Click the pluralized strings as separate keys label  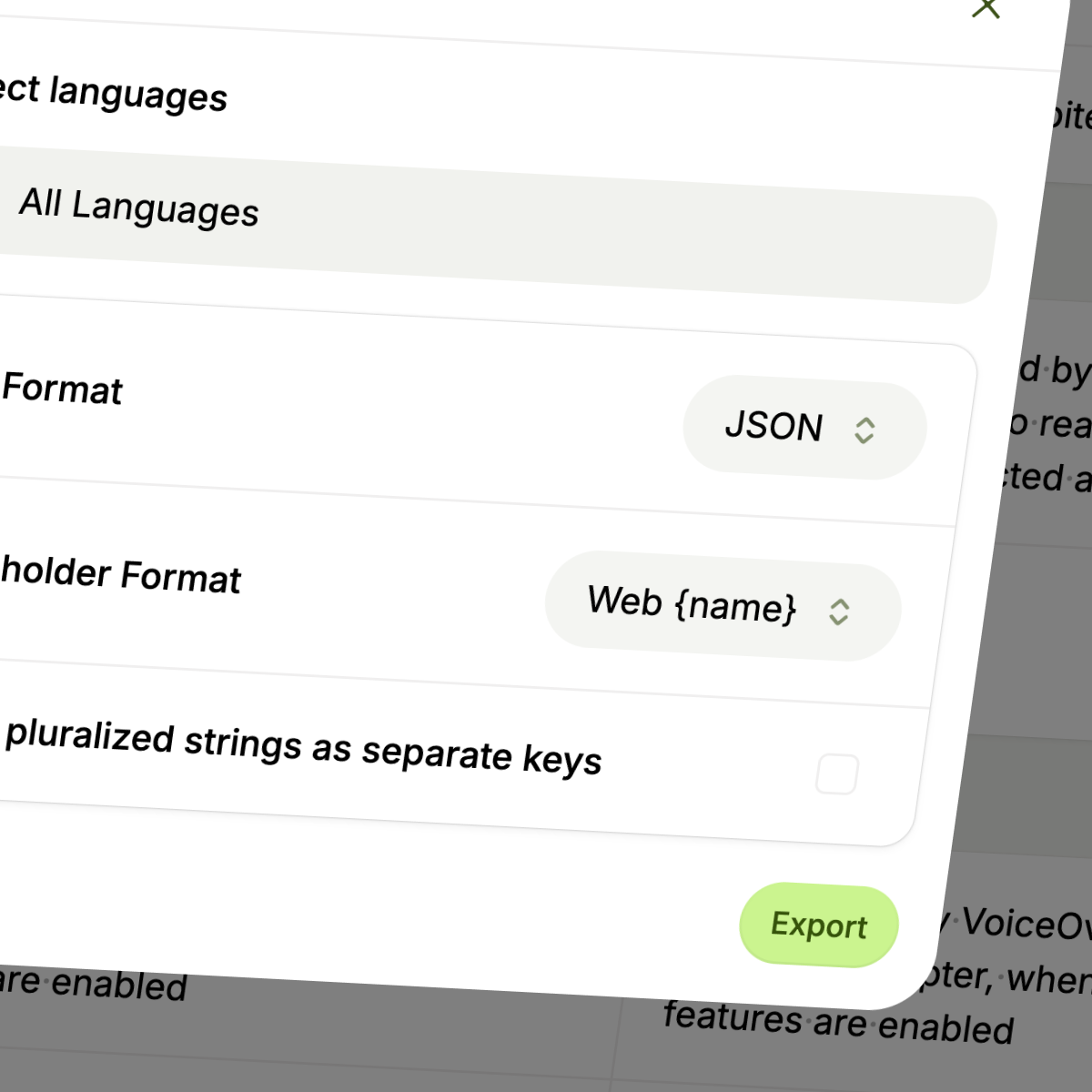[x=303, y=747]
